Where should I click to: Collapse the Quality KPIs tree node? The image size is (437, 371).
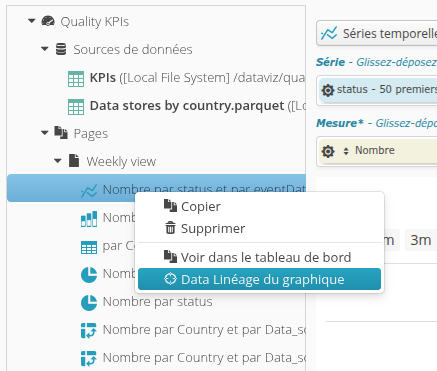(32, 21)
